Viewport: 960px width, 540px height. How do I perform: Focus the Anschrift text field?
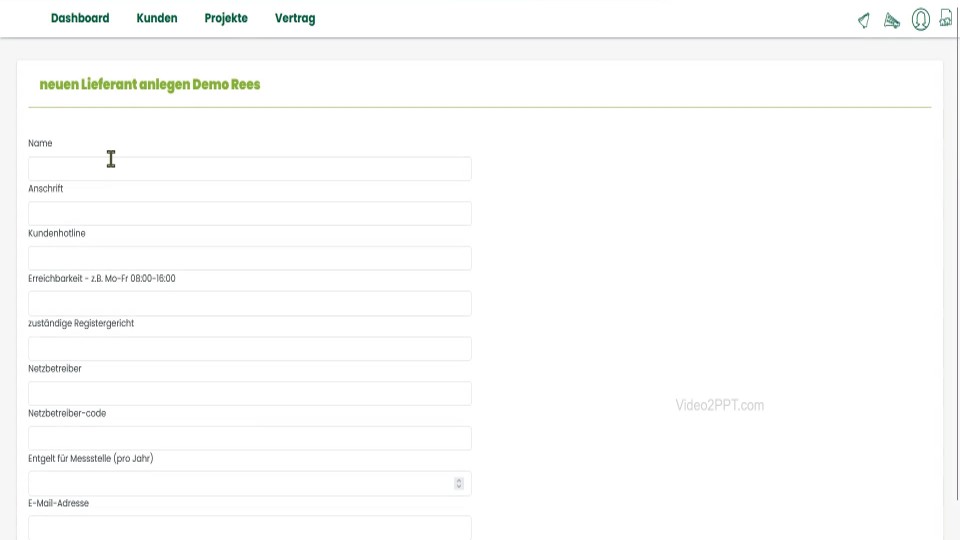[249, 214]
